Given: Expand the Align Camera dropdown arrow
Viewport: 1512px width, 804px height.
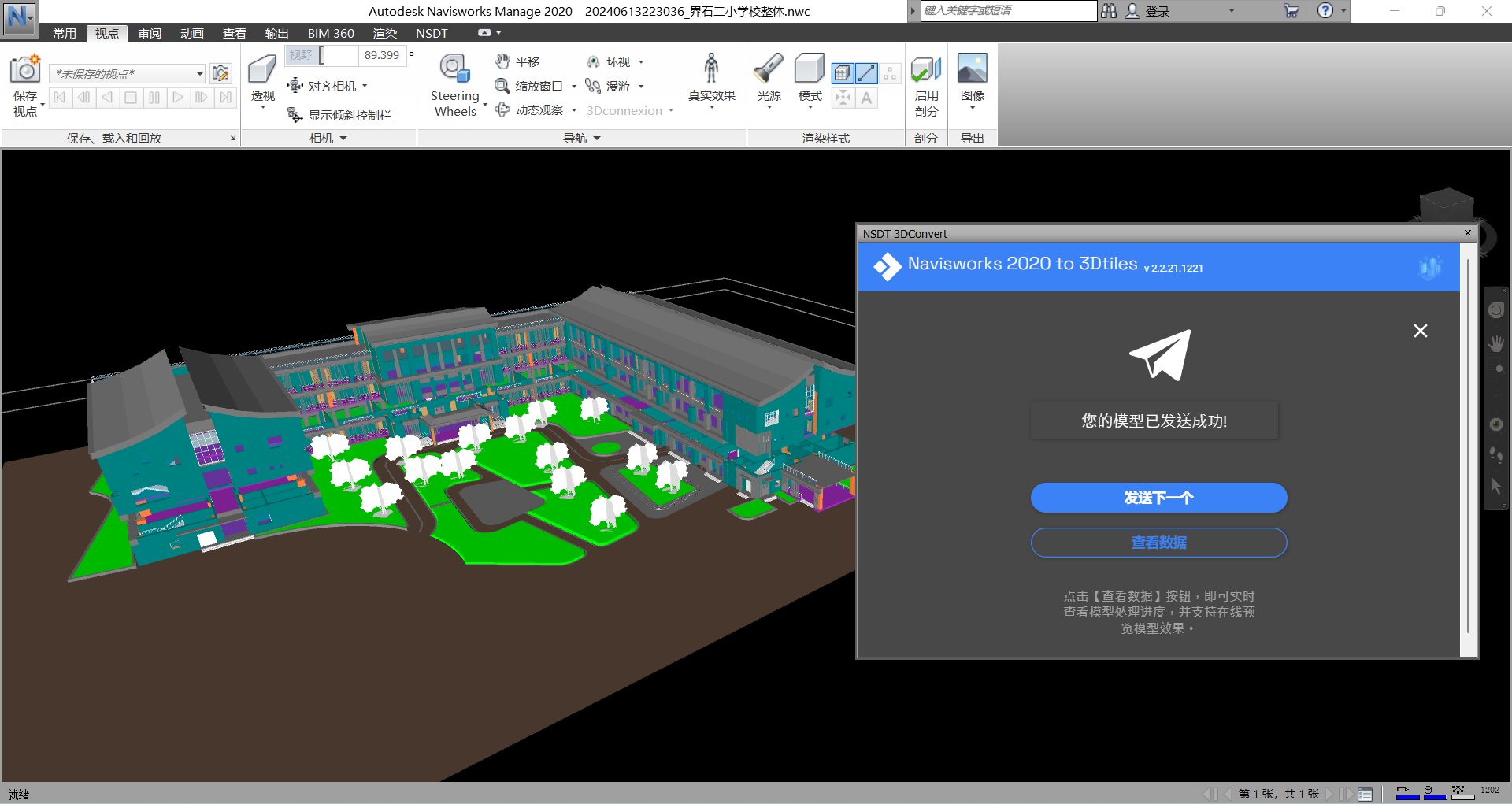Looking at the screenshot, I should pos(365,86).
